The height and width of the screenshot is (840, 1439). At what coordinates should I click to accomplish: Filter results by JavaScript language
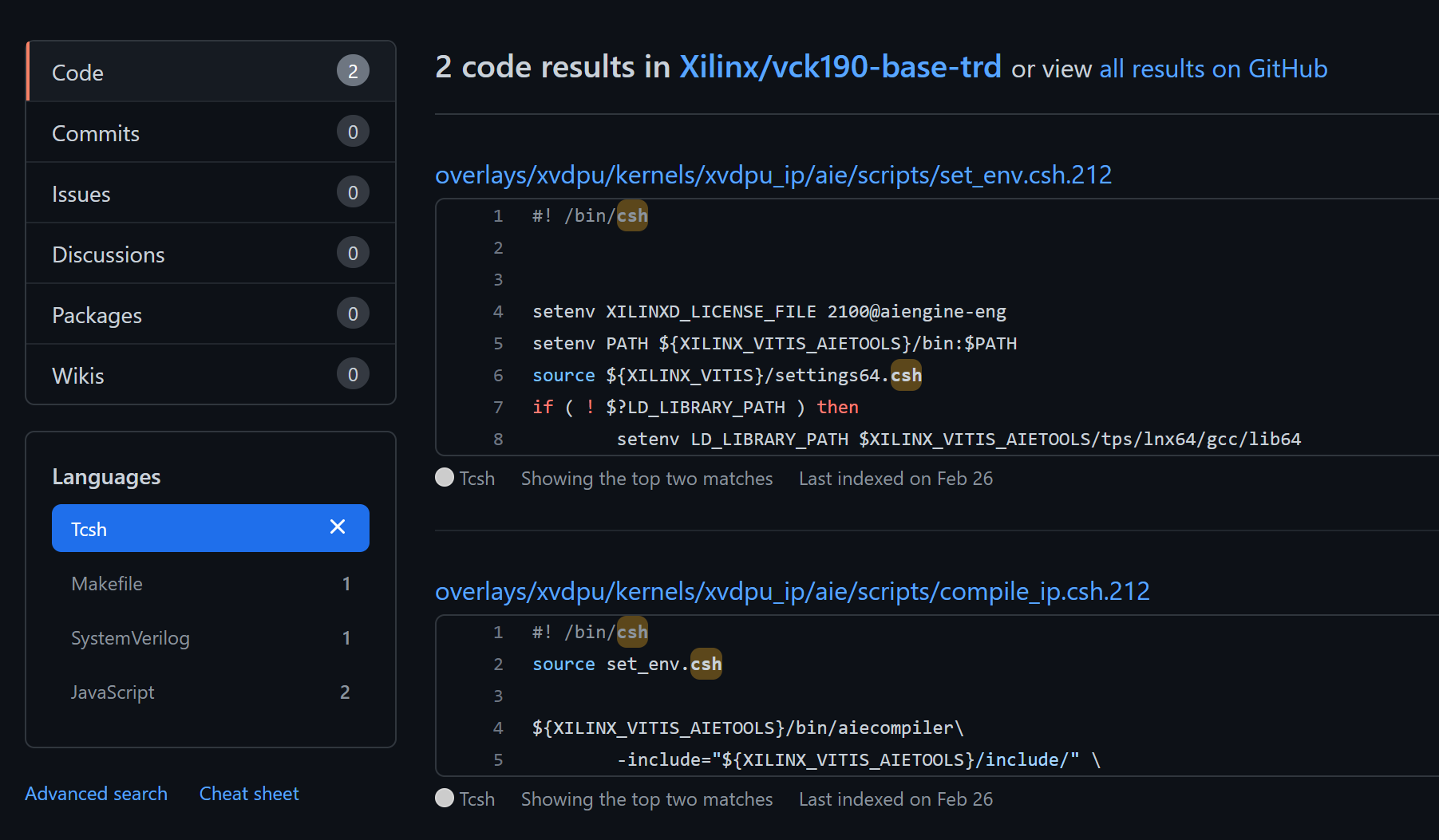211,692
